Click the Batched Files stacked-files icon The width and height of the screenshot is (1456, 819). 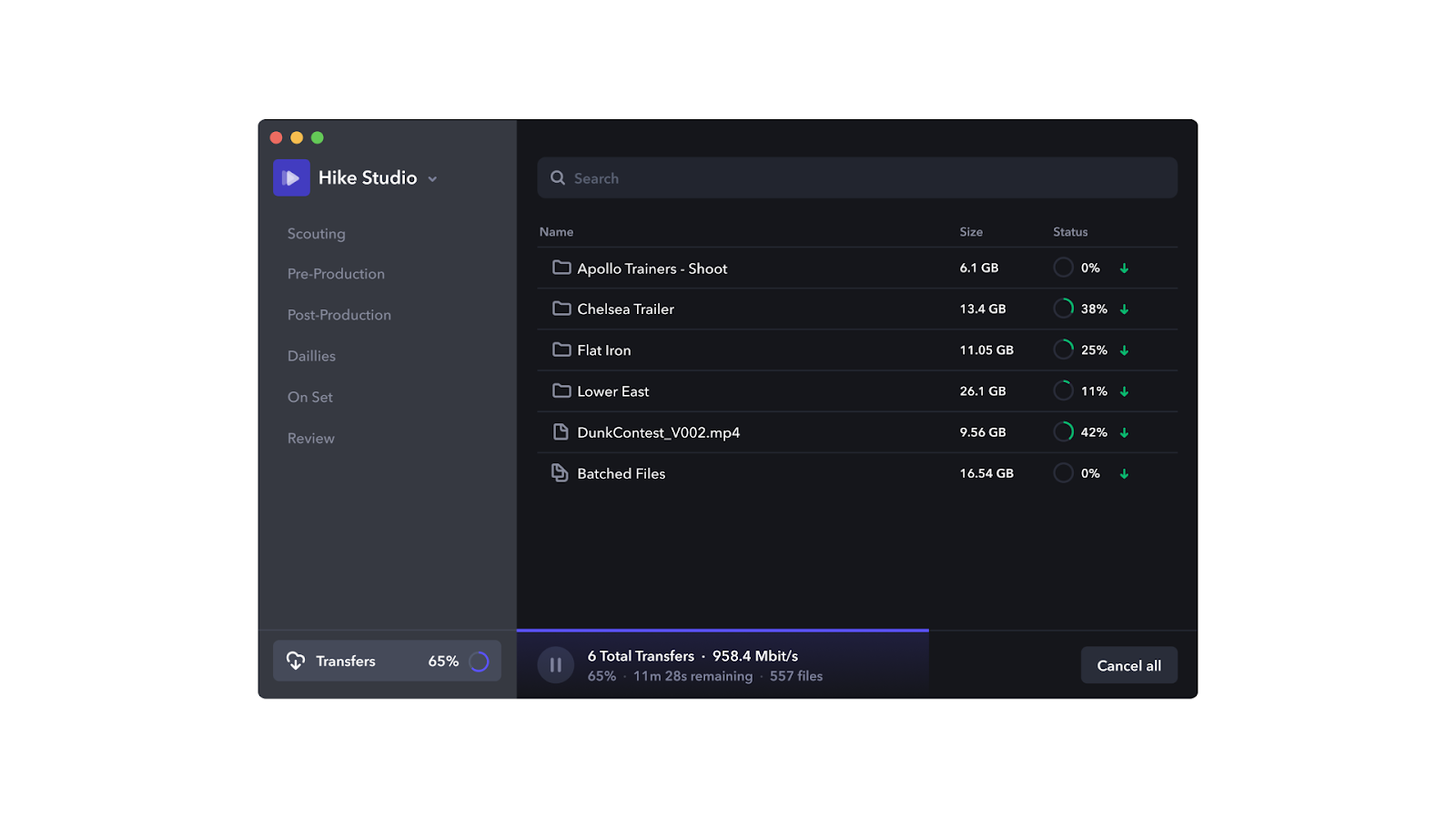tap(560, 473)
